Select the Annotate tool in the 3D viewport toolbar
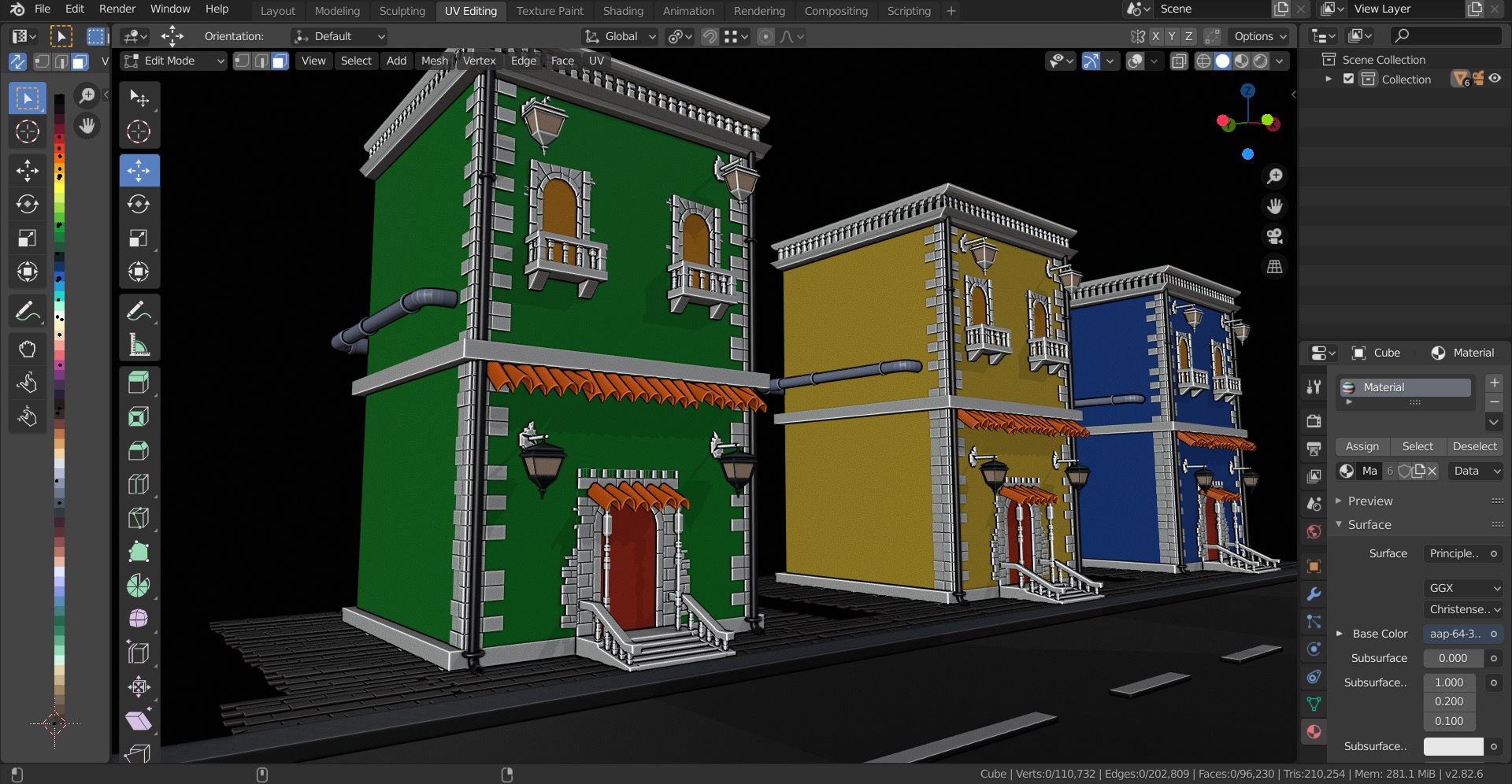This screenshot has height=784, width=1512. 139,311
